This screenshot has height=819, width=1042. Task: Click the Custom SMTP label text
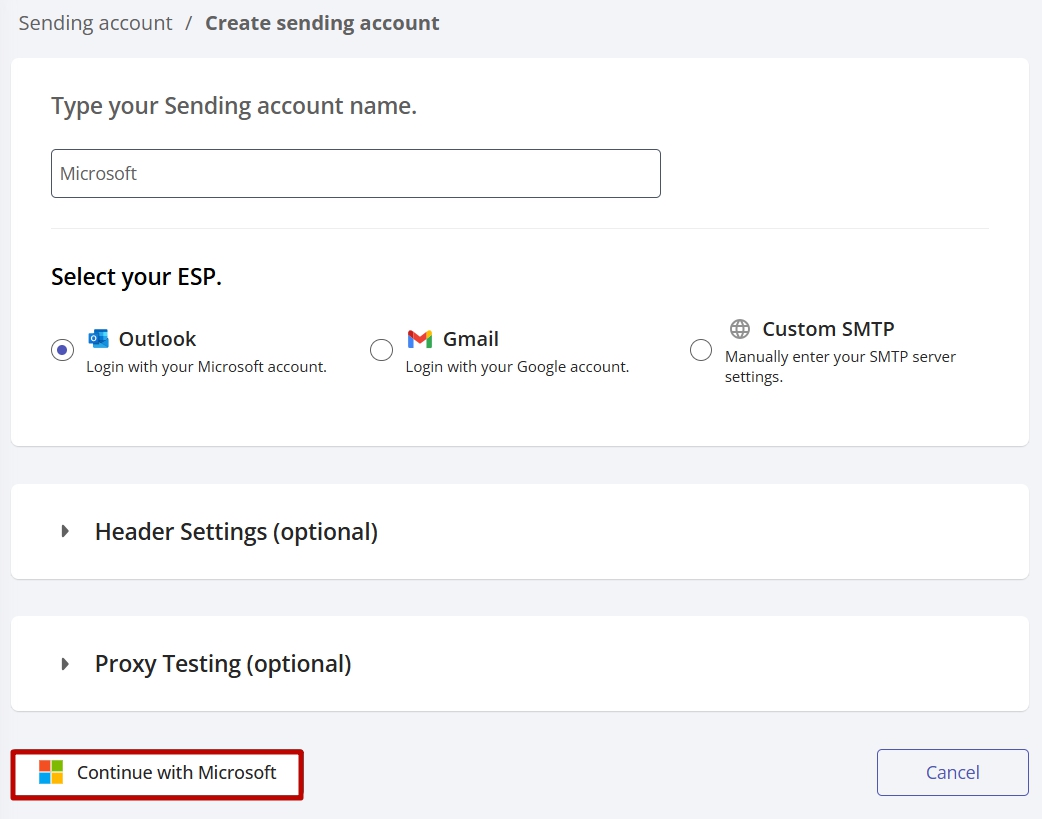point(828,329)
